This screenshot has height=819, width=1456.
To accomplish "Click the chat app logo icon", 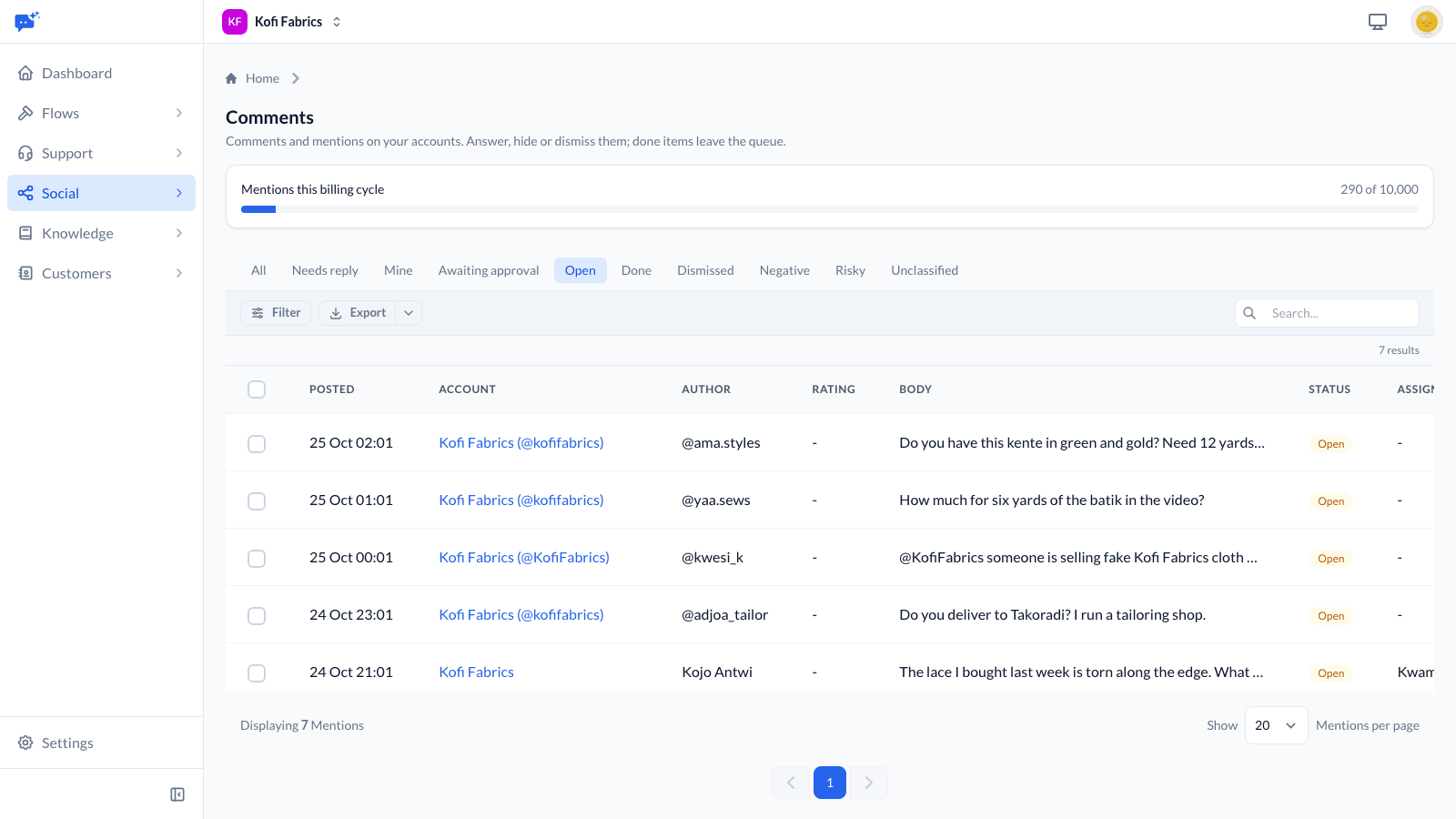I will click(x=27, y=21).
